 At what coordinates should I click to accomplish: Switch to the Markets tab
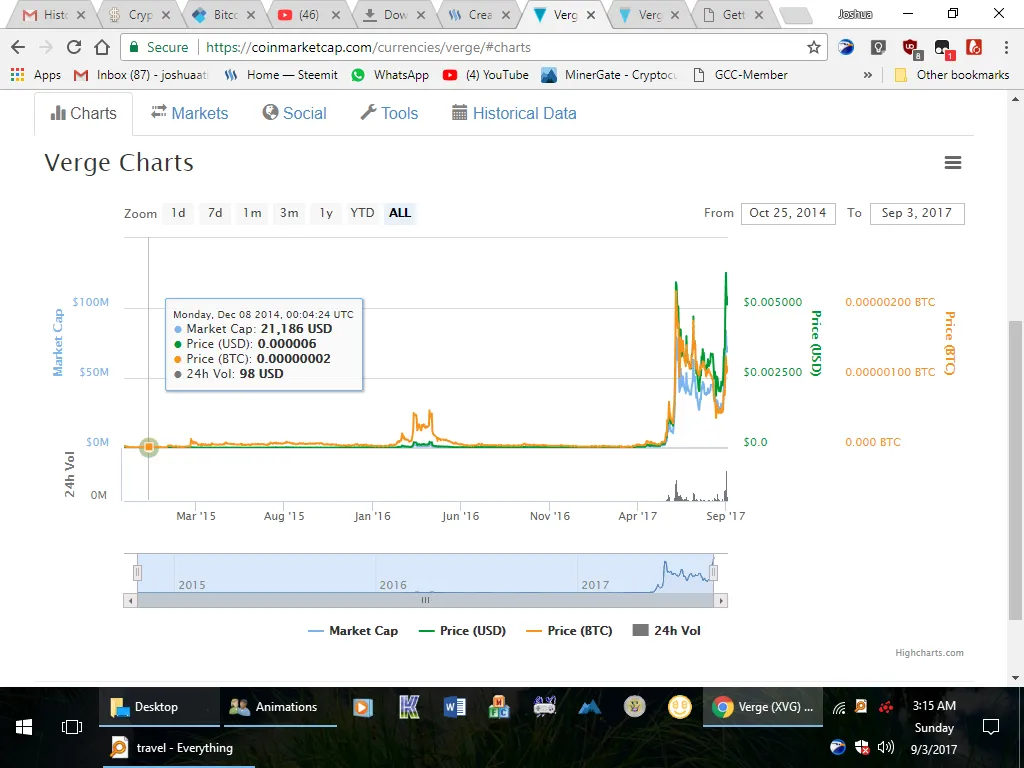pyautogui.click(x=189, y=113)
